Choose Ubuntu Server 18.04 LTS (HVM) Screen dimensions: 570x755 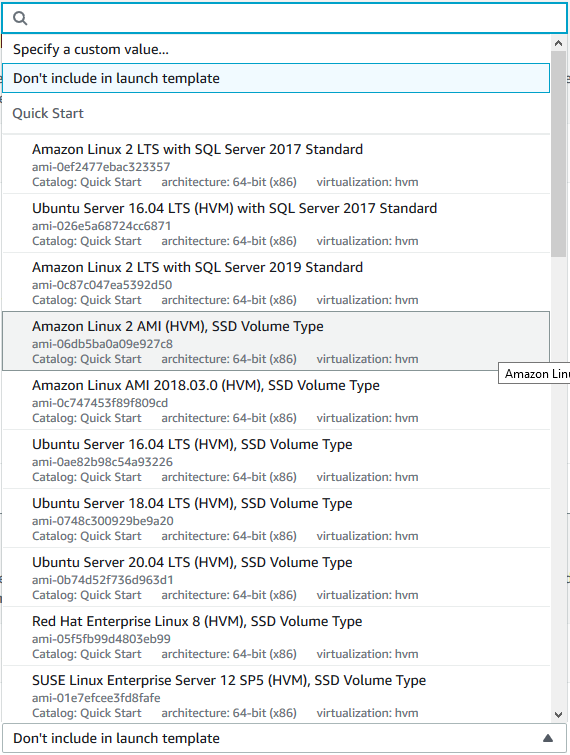(x=276, y=519)
